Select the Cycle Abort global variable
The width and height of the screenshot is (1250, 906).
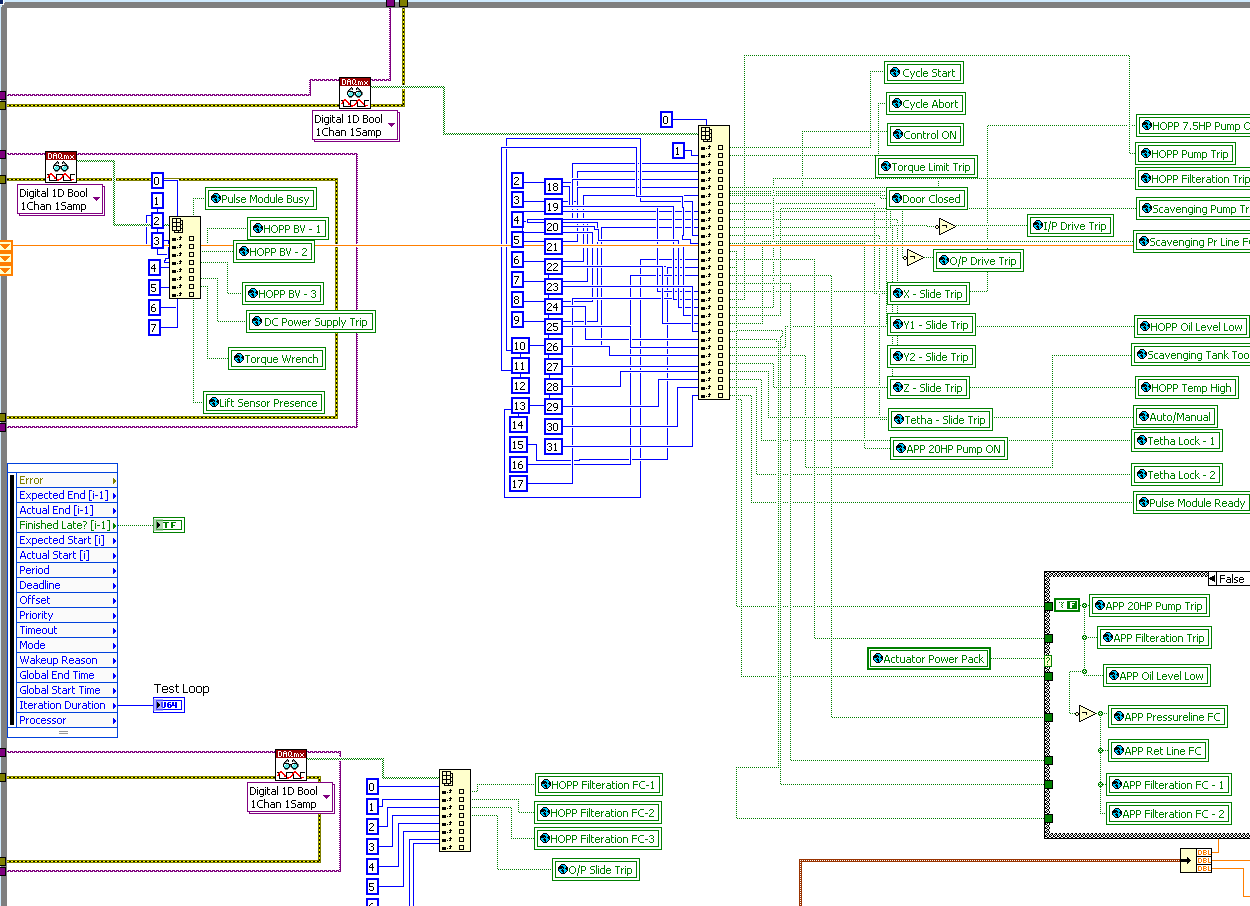tap(925, 104)
